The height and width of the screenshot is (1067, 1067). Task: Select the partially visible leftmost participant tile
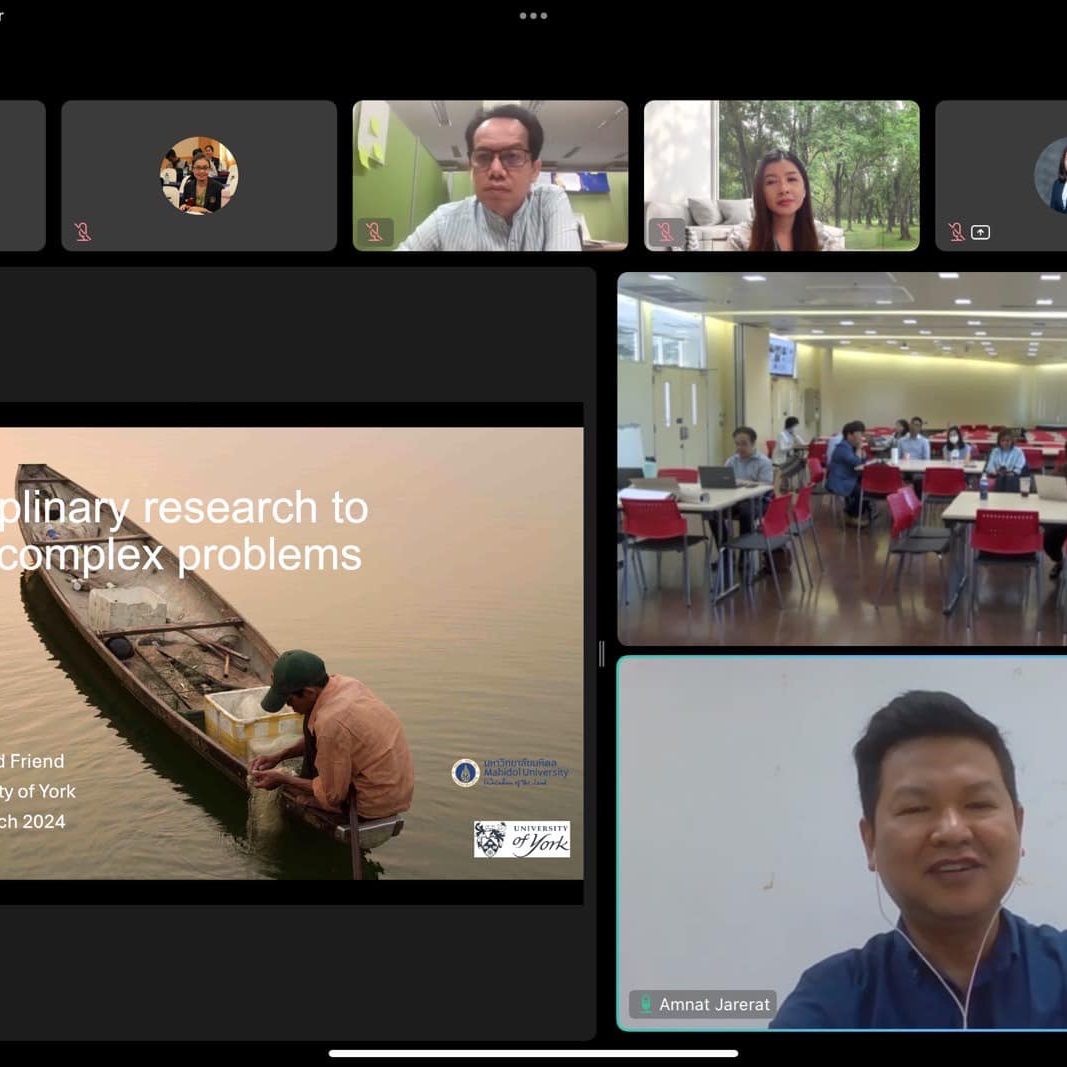pyautogui.click(x=21, y=175)
